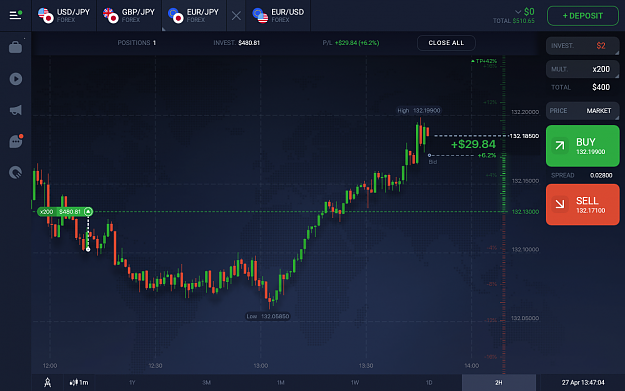
Task: Edit the Invest amount field
Action: pos(582,46)
